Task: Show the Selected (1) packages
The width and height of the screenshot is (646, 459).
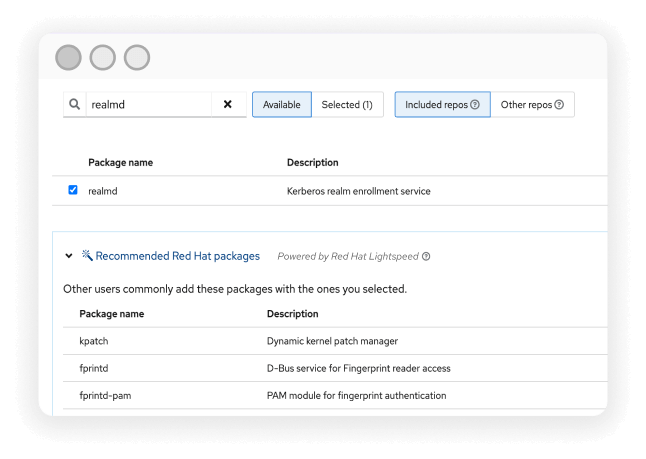Action: (347, 105)
